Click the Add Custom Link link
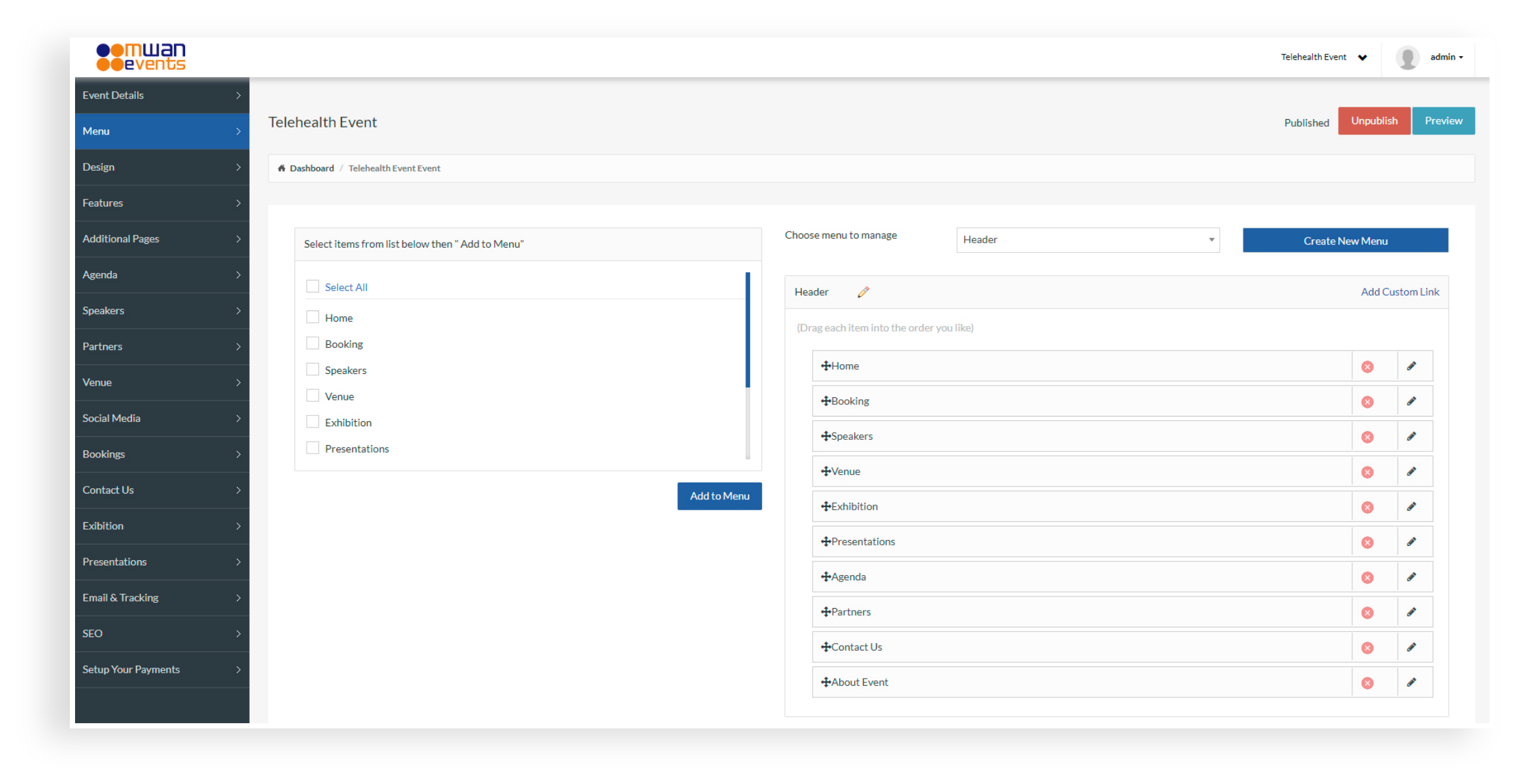 pyautogui.click(x=1400, y=292)
